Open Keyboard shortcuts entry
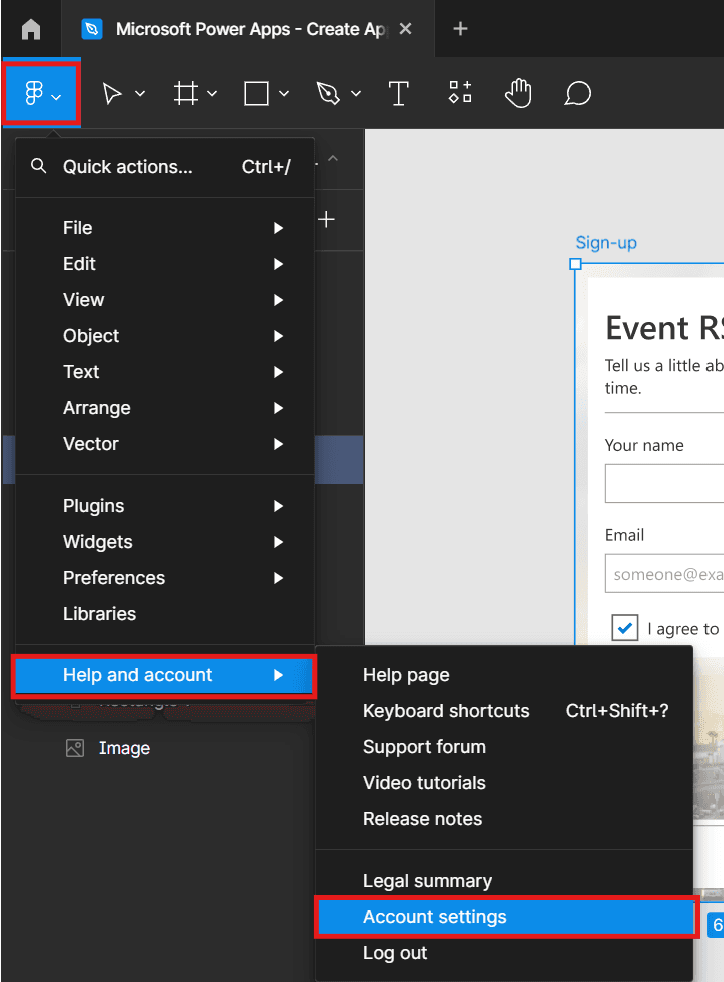 [446, 711]
